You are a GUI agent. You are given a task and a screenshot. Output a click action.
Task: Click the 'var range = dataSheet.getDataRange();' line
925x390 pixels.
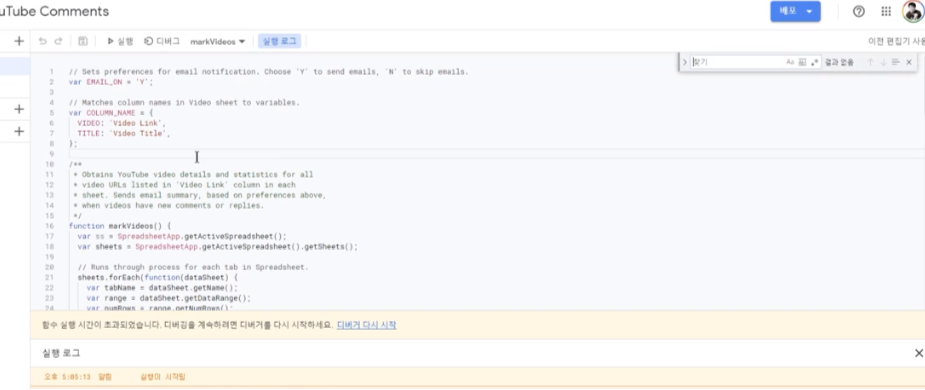168,298
